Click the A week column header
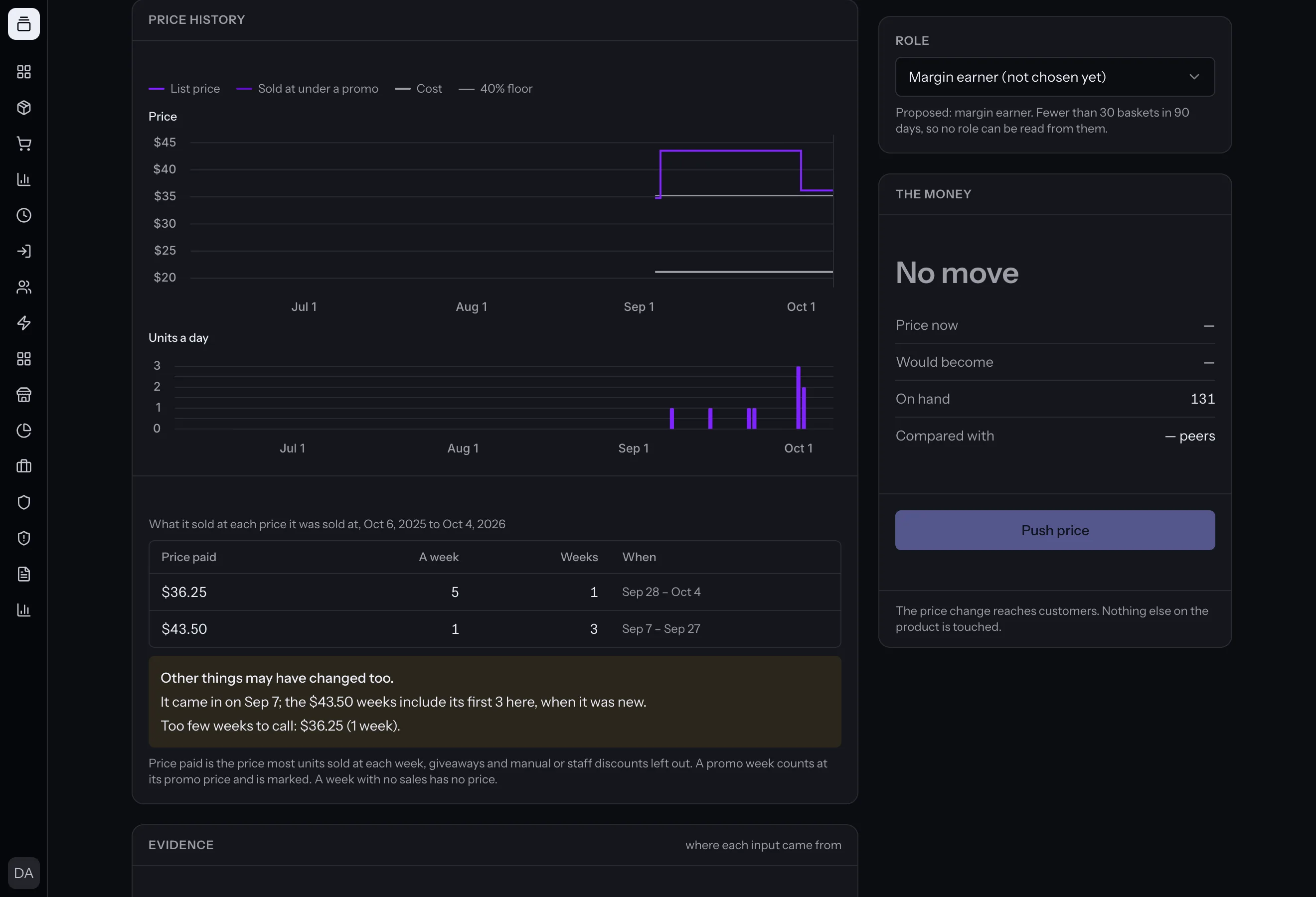Screen dimensions: 1316x897 [x=438, y=557]
